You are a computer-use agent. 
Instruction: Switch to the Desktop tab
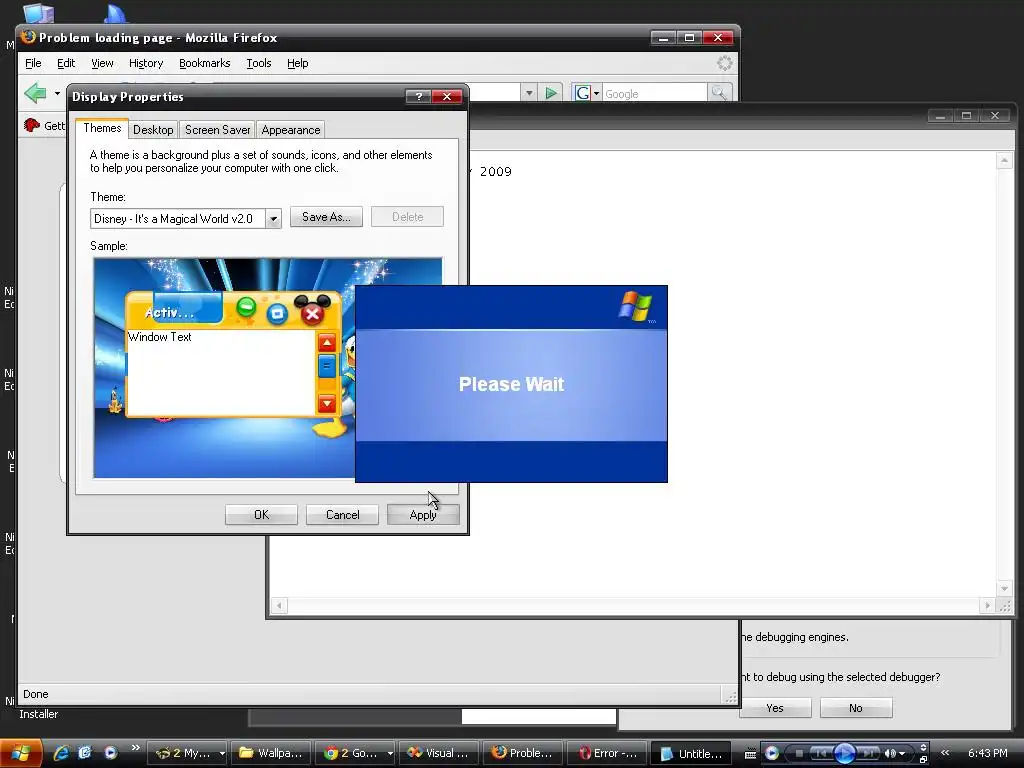point(153,129)
